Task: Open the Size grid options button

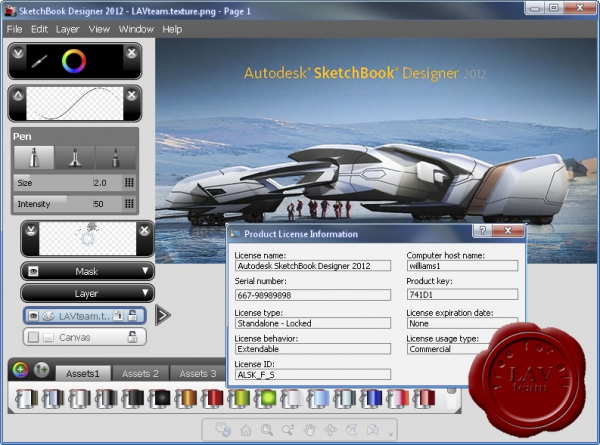Action: click(129, 183)
